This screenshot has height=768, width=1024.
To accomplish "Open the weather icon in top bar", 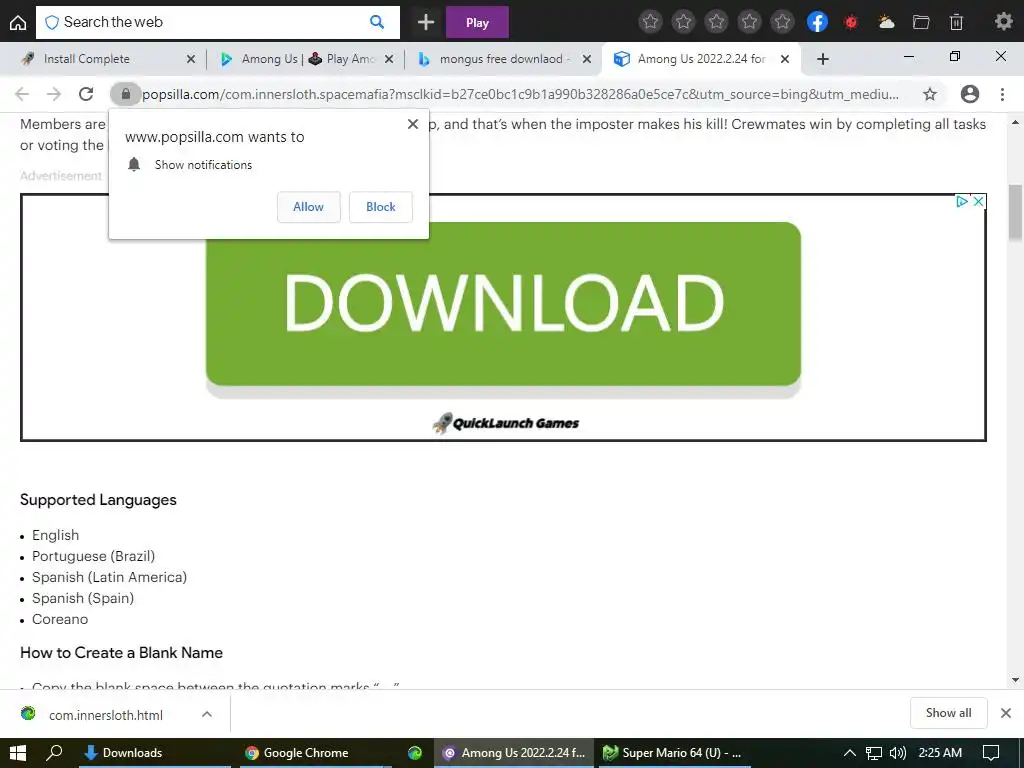I will (886, 22).
